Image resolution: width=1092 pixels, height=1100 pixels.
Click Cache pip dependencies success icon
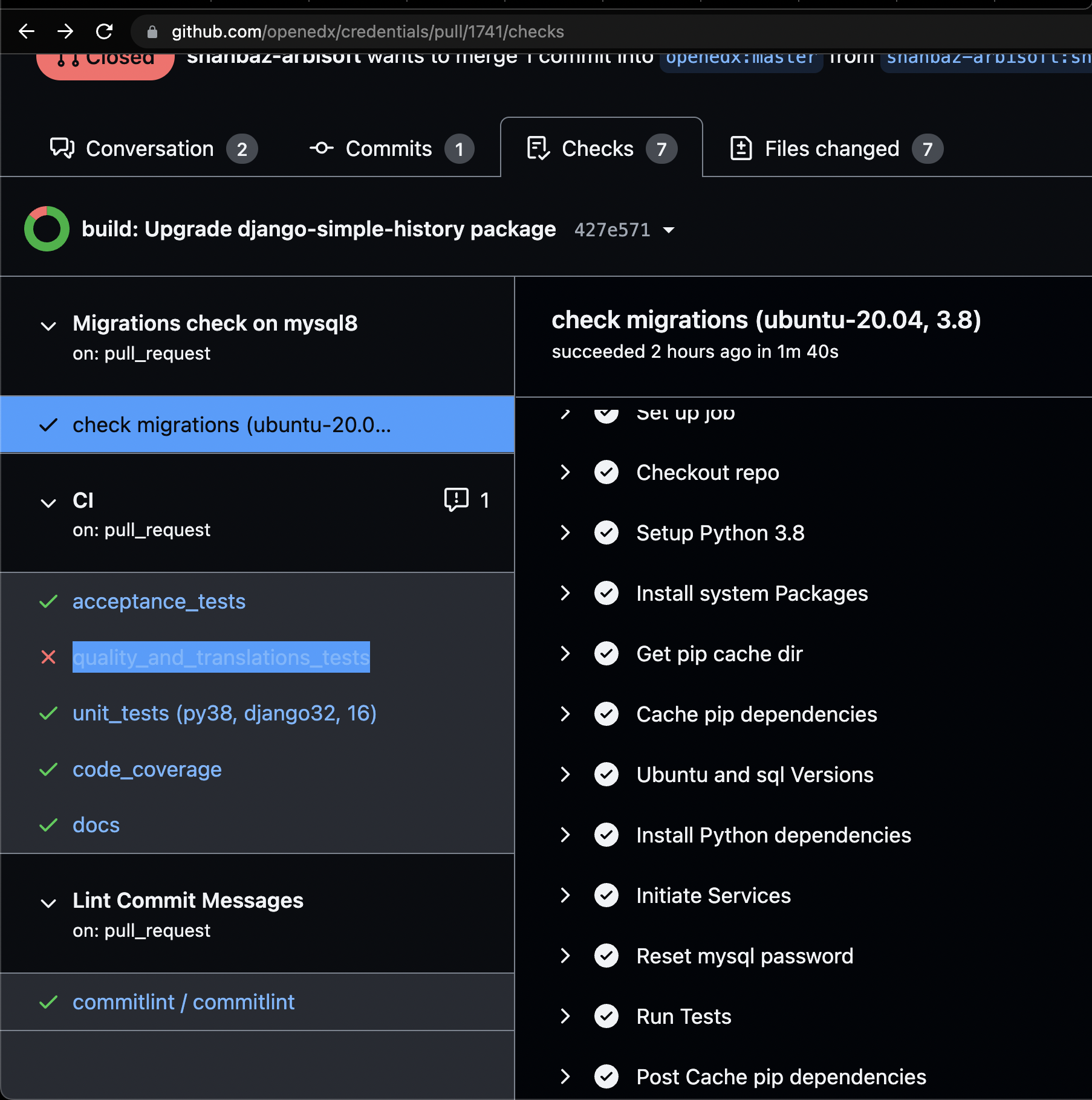606,714
